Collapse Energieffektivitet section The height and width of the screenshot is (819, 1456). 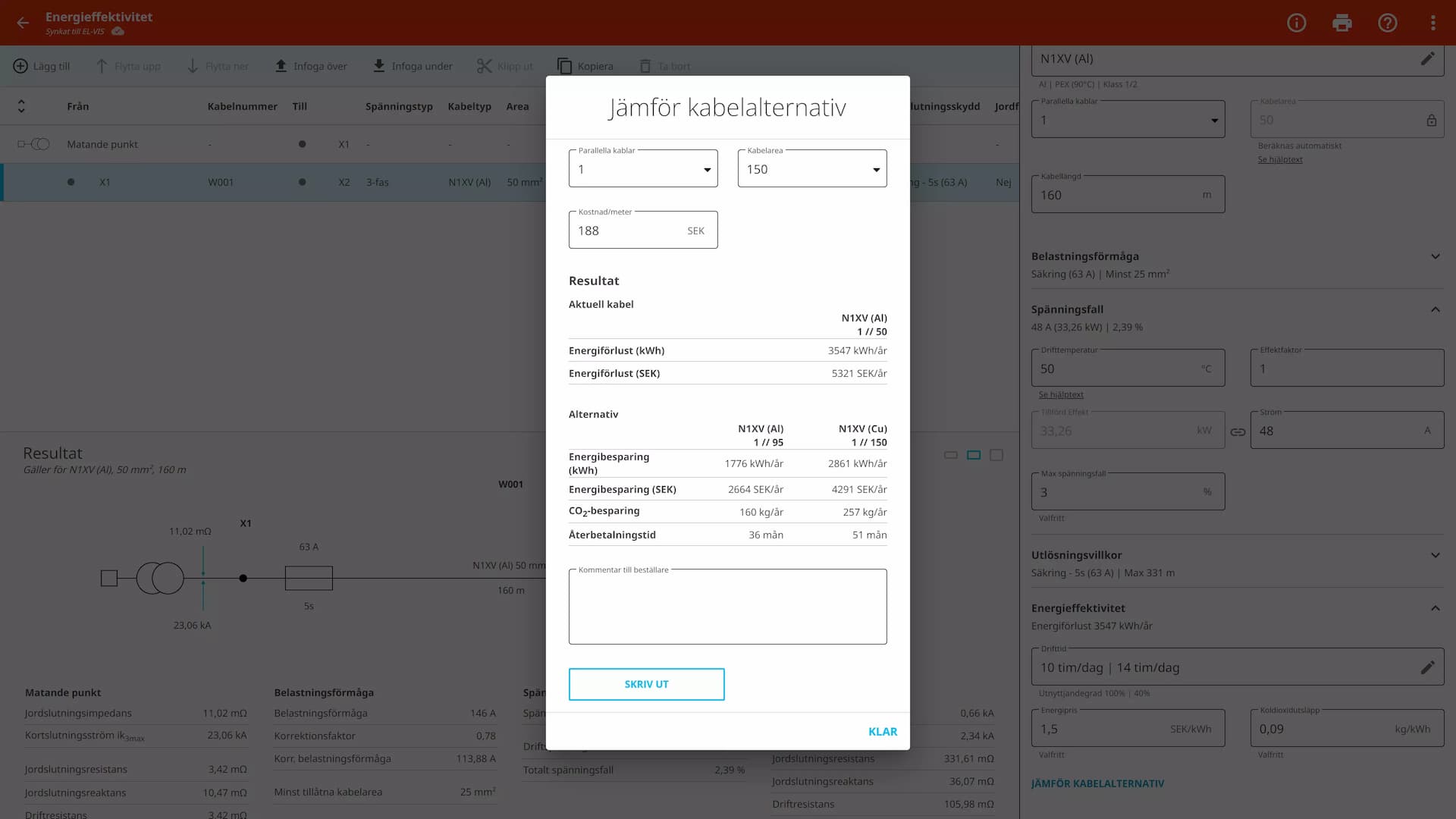click(1436, 608)
